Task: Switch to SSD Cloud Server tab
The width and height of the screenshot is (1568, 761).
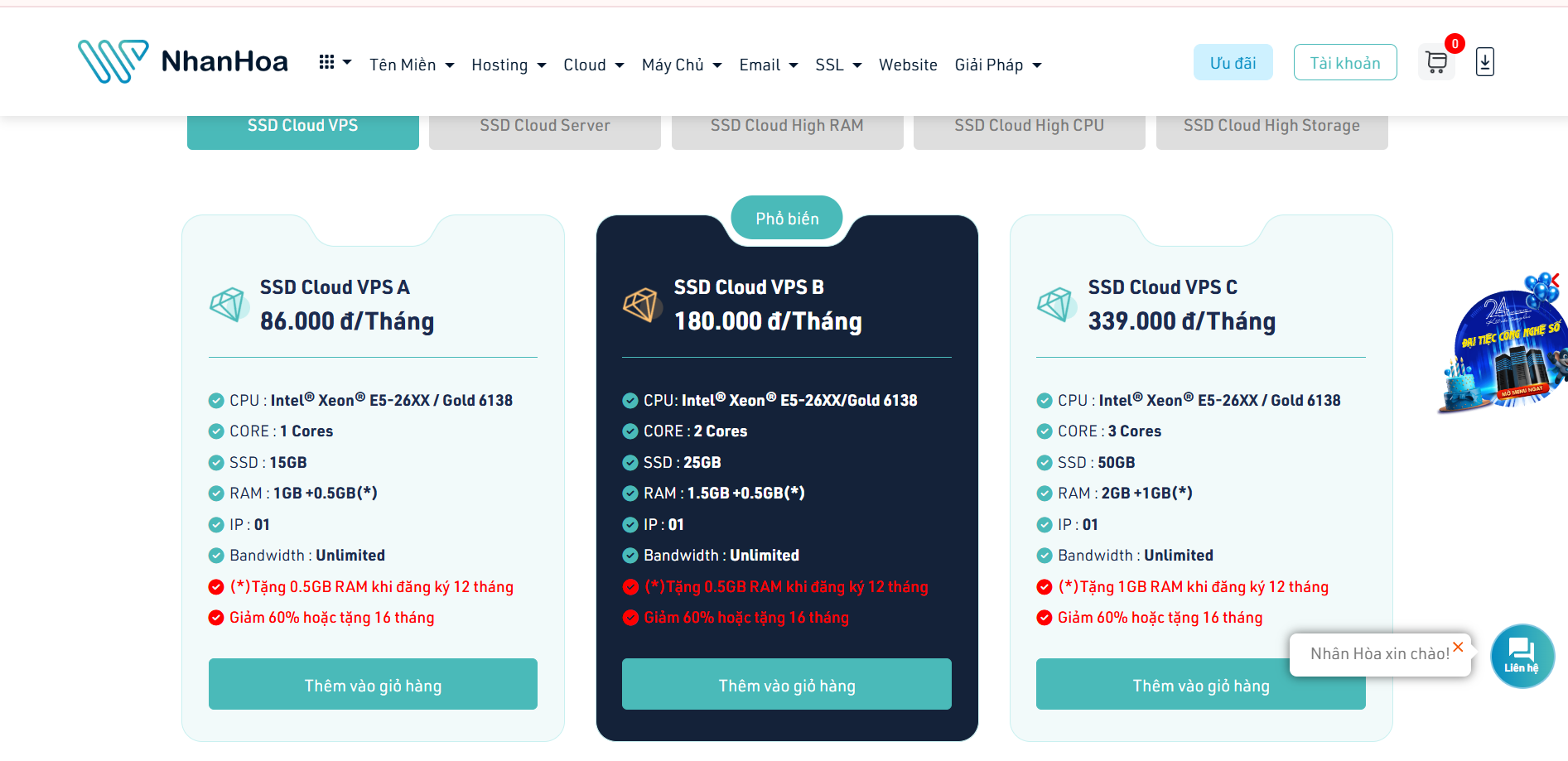Action: 544,126
